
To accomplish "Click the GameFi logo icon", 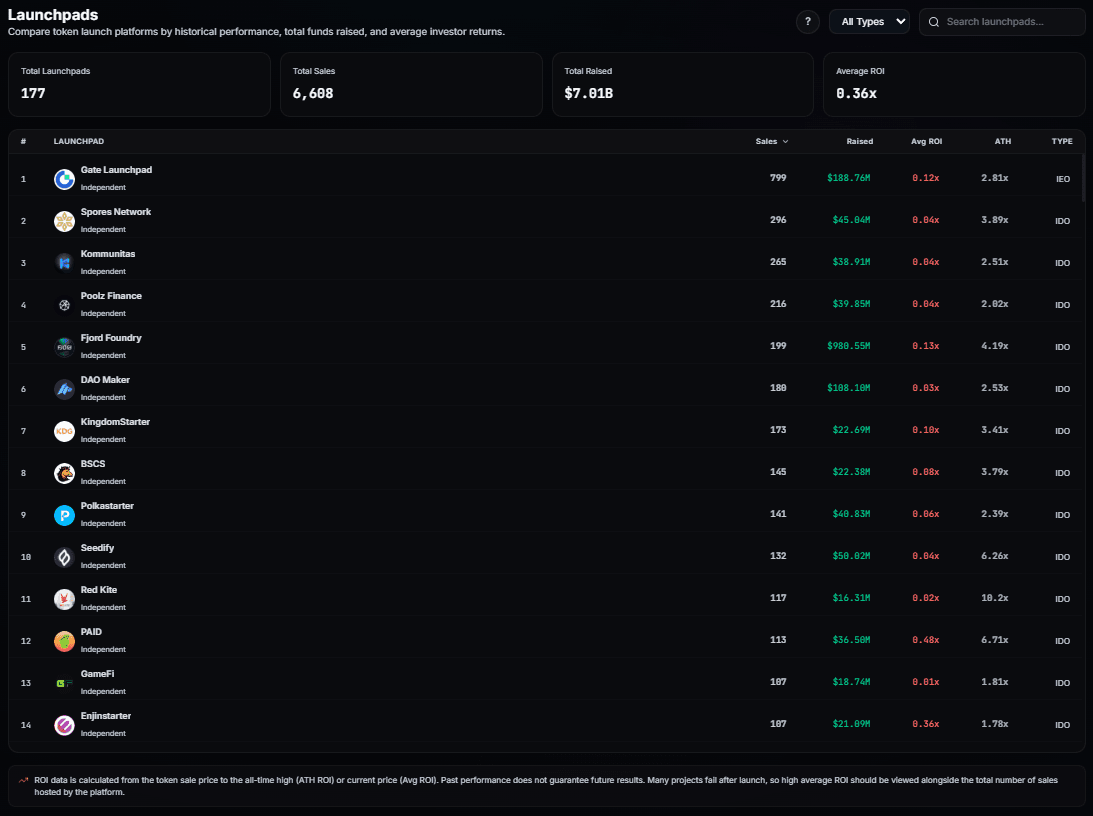I will click(64, 683).
